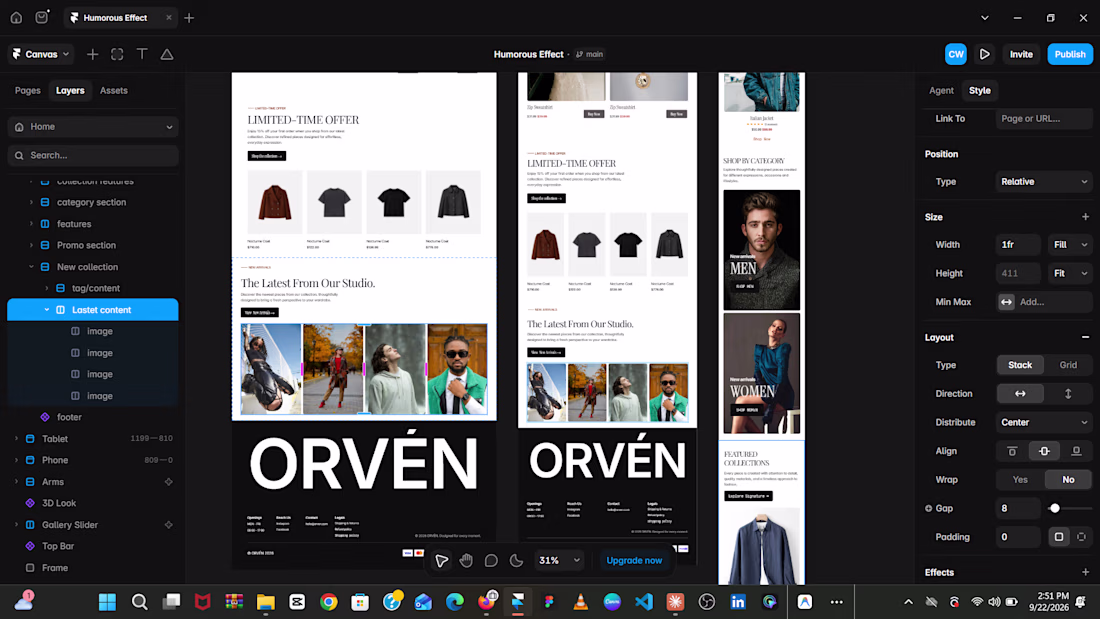This screenshot has width=1100, height=619.
Task: Select the vector shape triangle tool
Action: 167,54
